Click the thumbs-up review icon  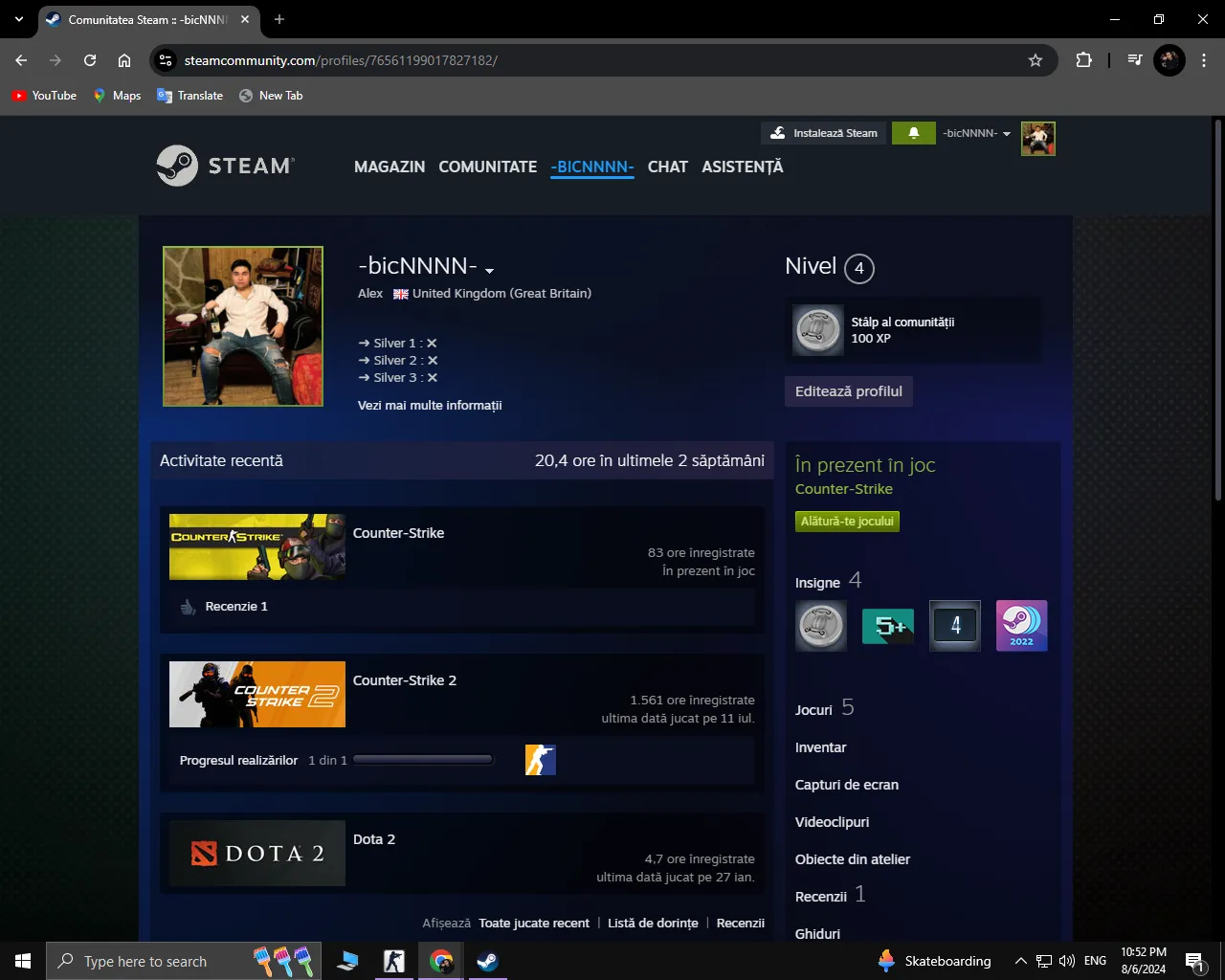[188, 606]
